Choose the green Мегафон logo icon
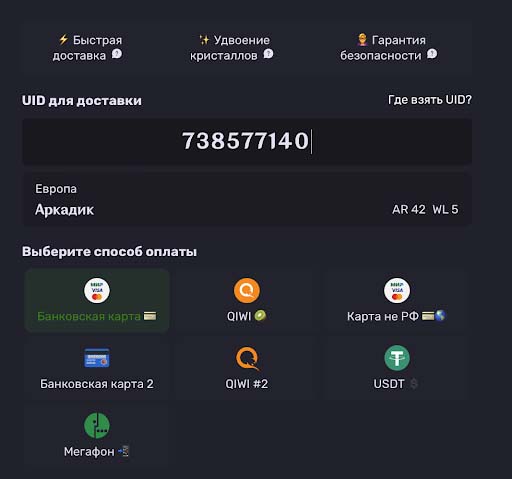512x479 pixels. click(x=97, y=426)
